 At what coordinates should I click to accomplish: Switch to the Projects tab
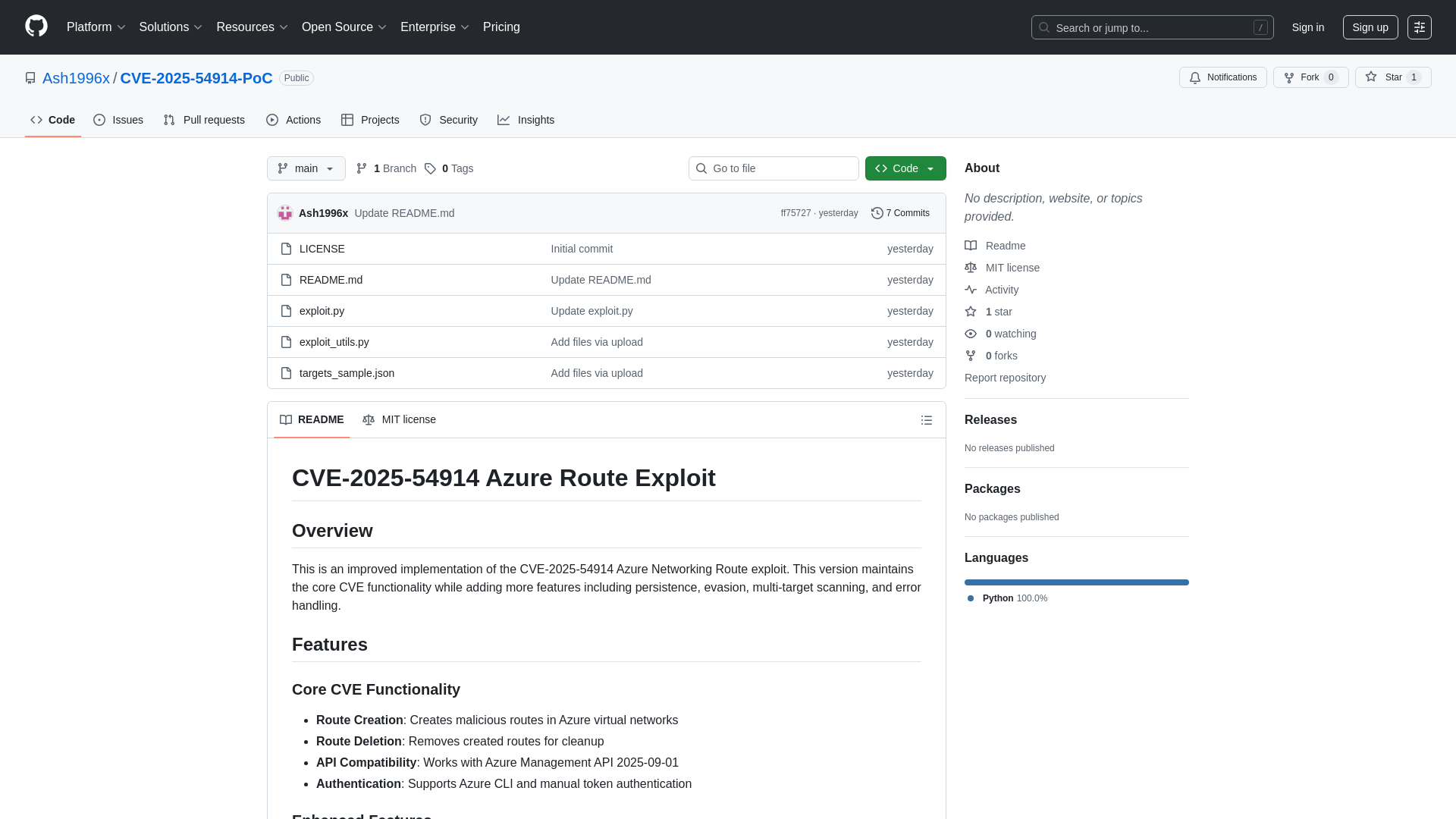[x=370, y=120]
